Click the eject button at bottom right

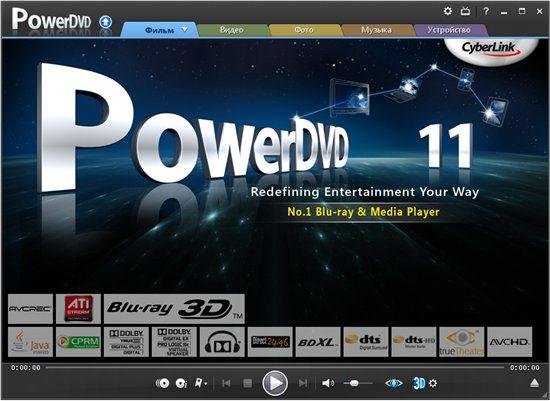coord(534,383)
